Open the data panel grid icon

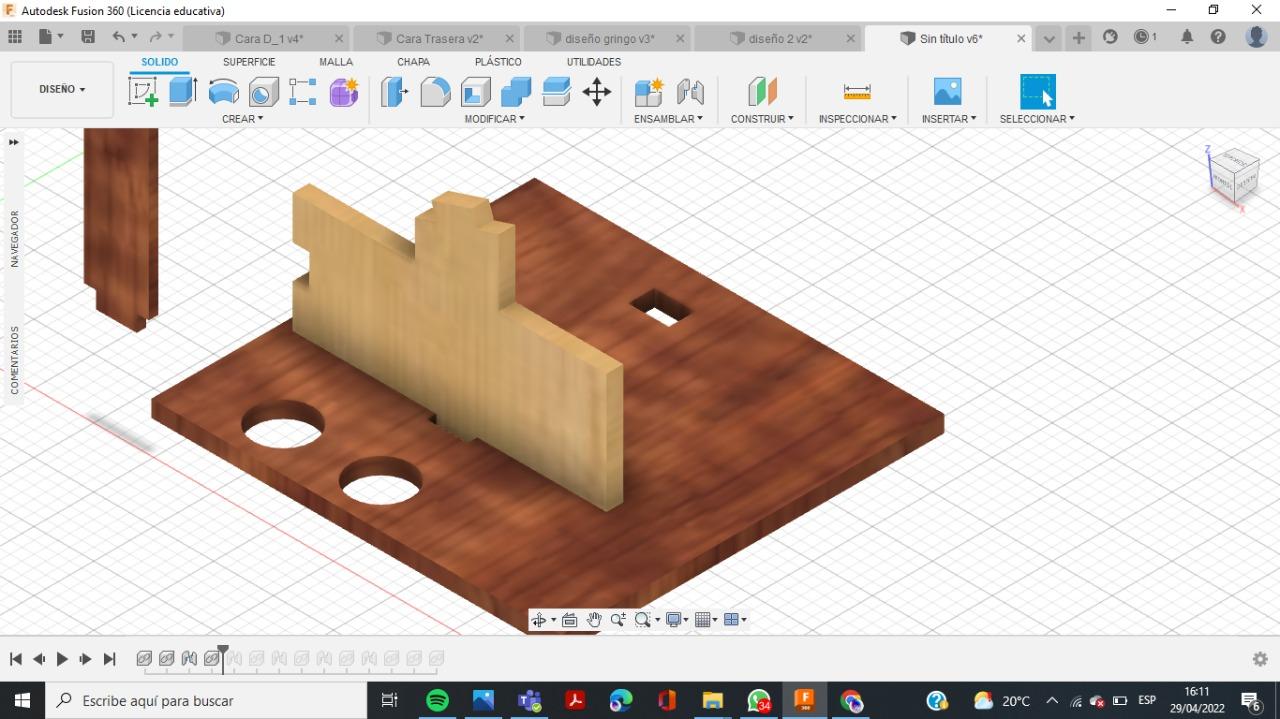(15, 37)
